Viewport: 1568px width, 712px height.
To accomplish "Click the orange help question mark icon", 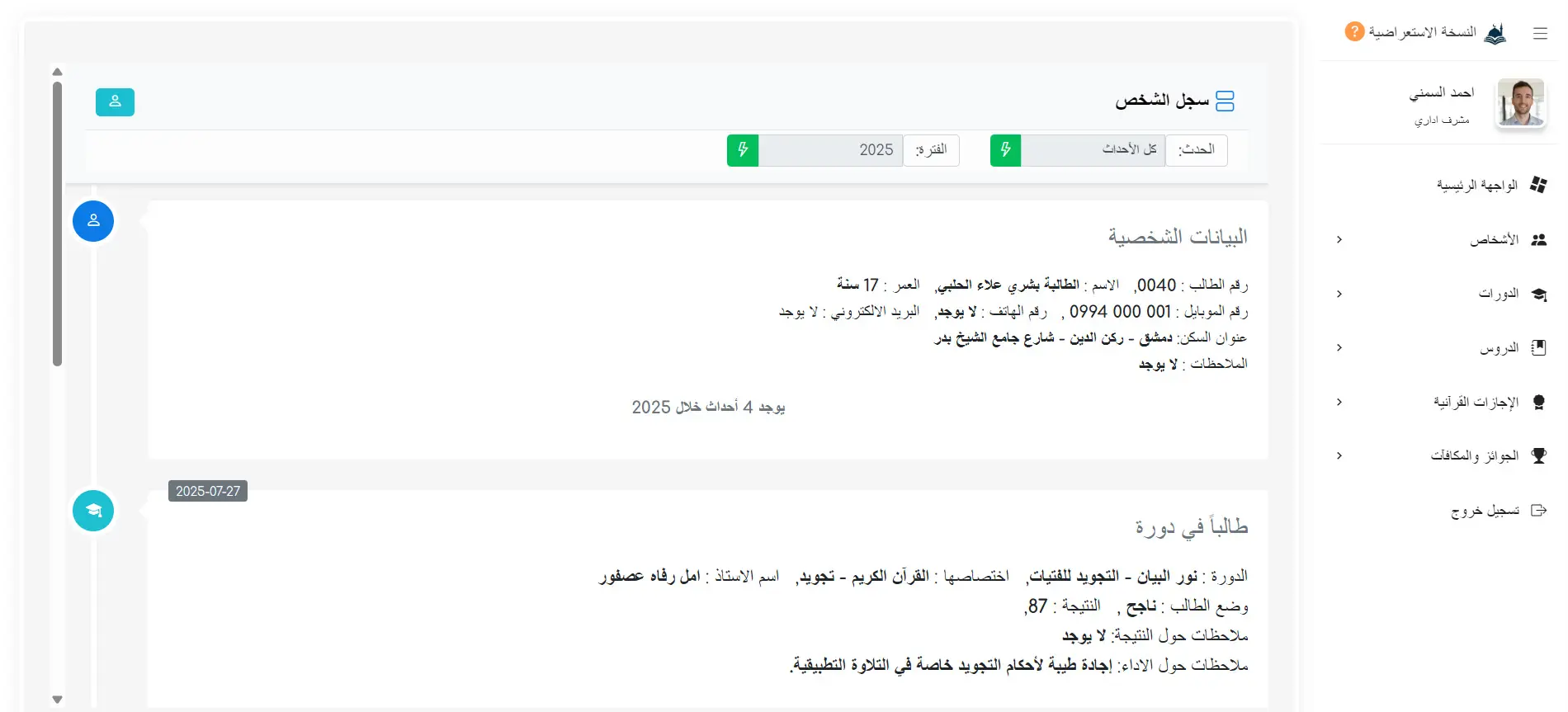I will 1353,32.
